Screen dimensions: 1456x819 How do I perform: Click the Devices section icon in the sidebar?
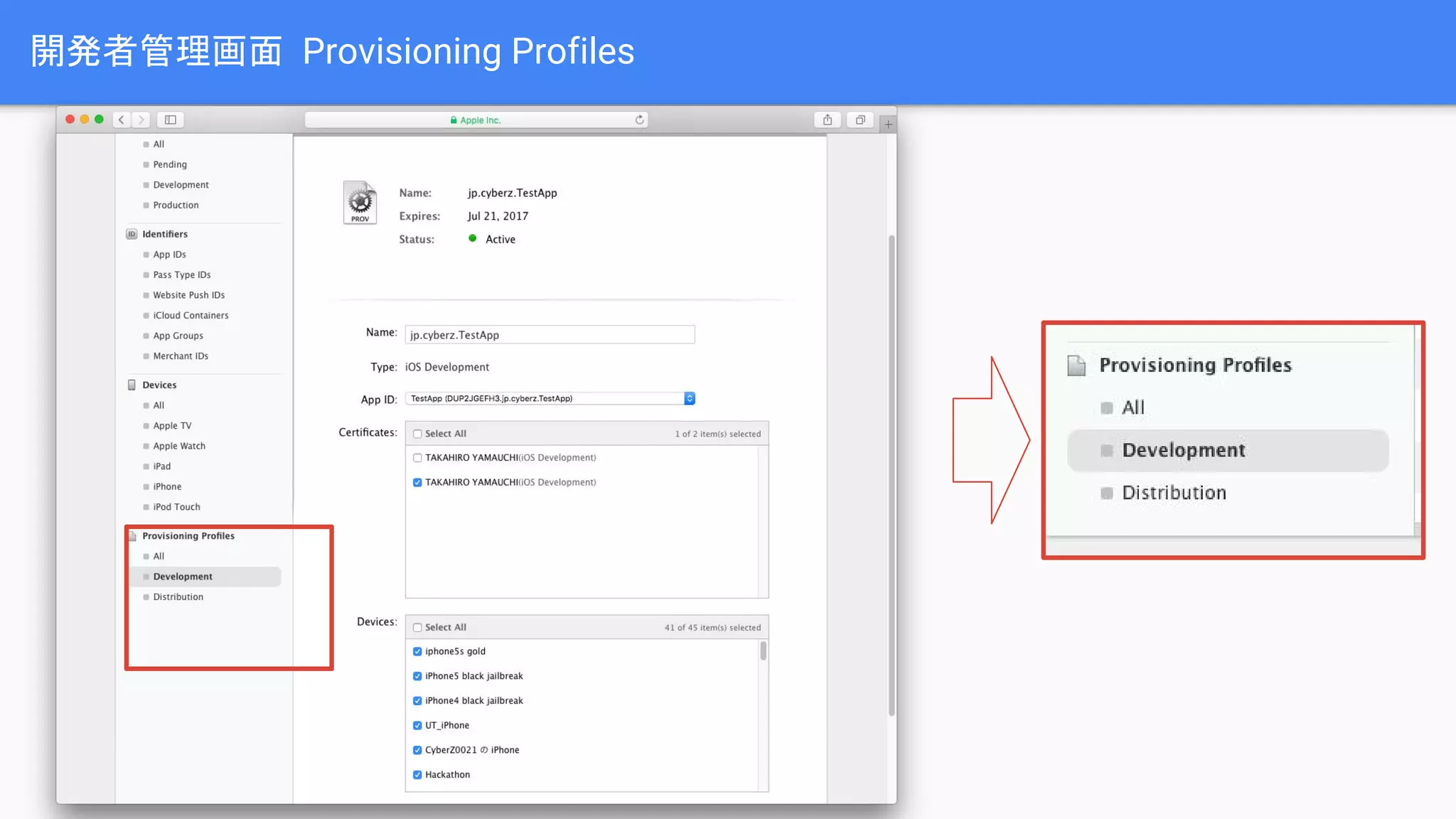pyautogui.click(x=132, y=385)
